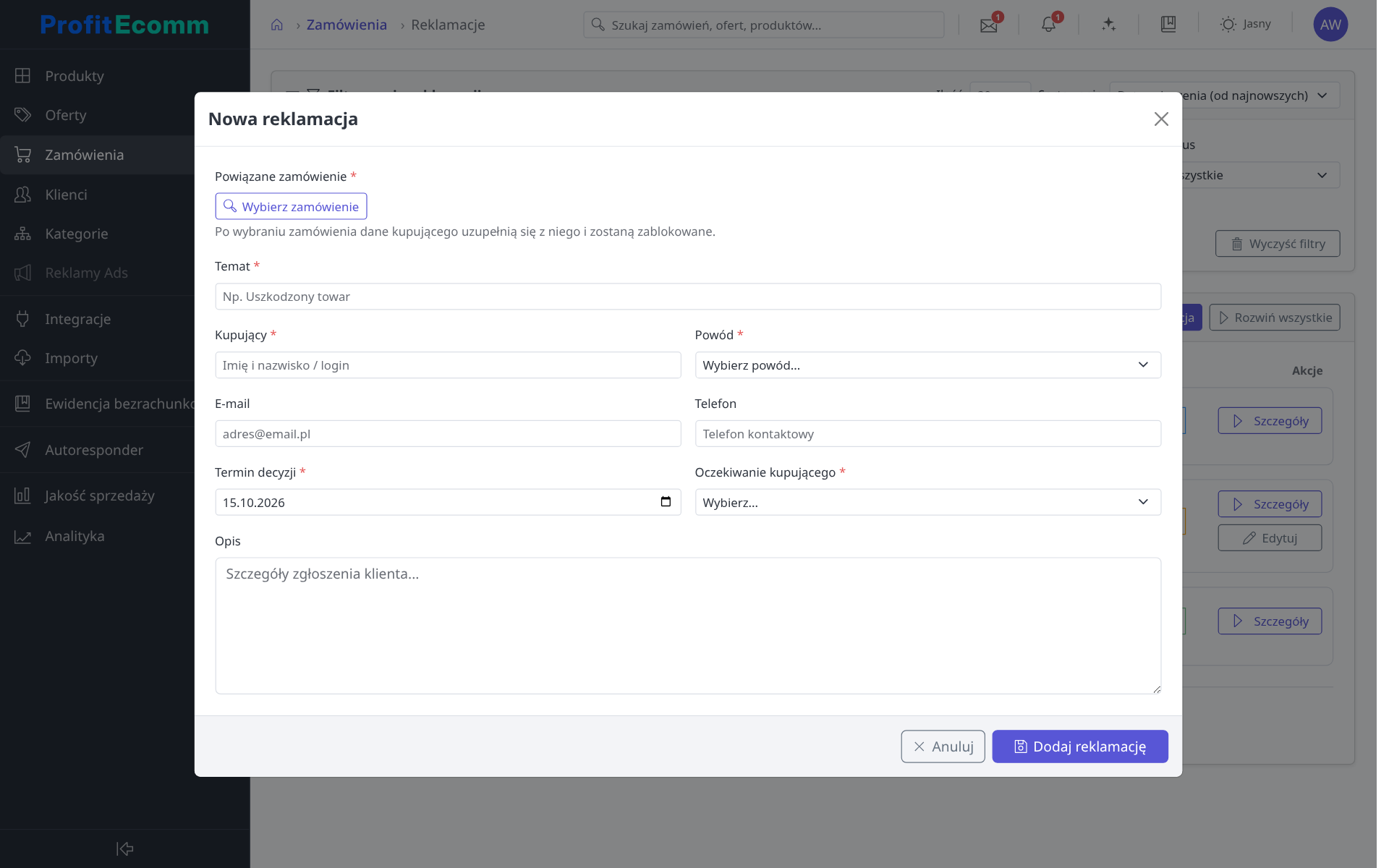Click the home breadcrumb icon

pyautogui.click(x=276, y=25)
